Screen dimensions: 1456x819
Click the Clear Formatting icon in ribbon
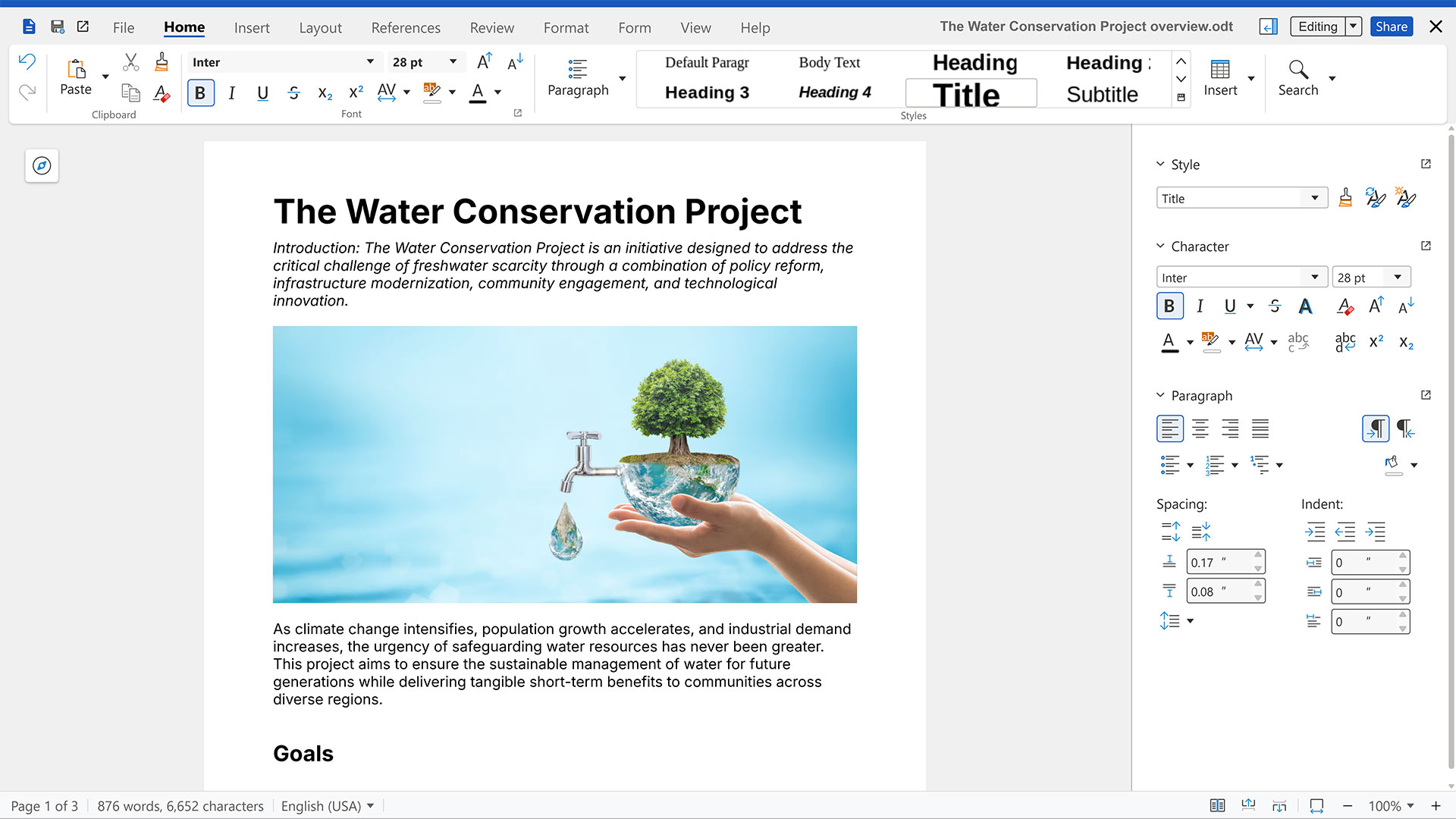coord(162,93)
